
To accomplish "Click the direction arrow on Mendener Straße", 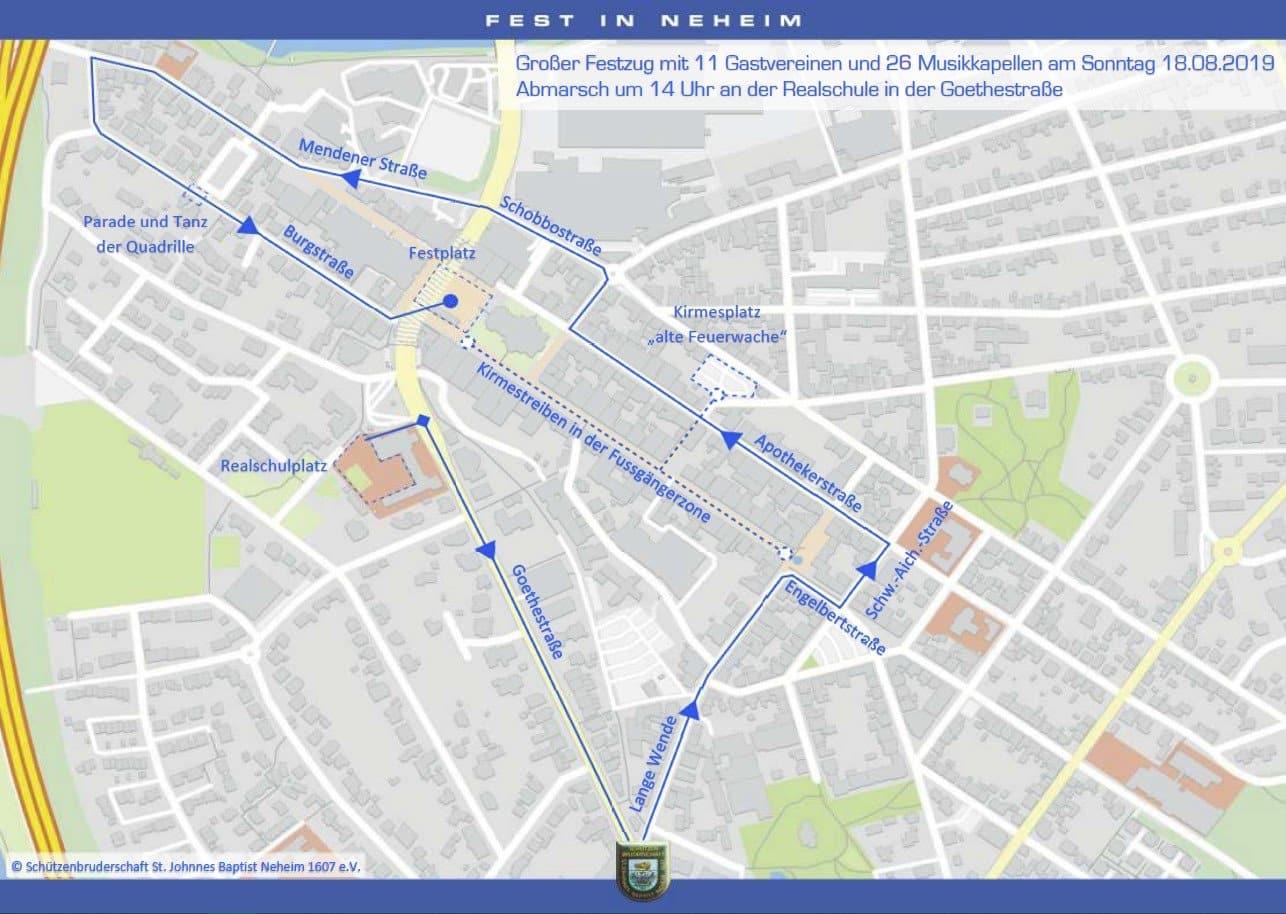I will coord(351,178).
